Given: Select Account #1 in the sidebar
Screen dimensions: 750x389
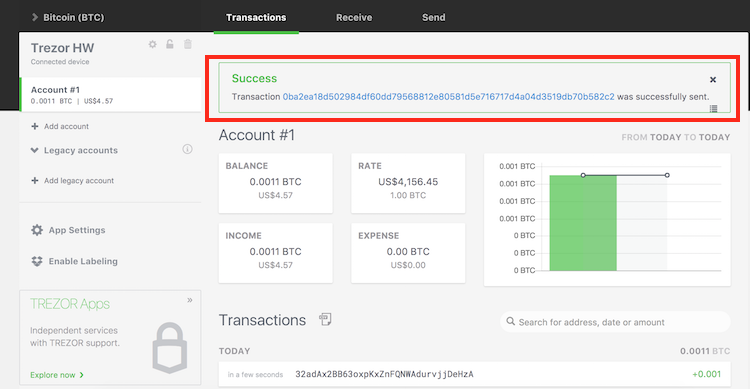Looking at the screenshot, I should pyautogui.click(x=110, y=95).
